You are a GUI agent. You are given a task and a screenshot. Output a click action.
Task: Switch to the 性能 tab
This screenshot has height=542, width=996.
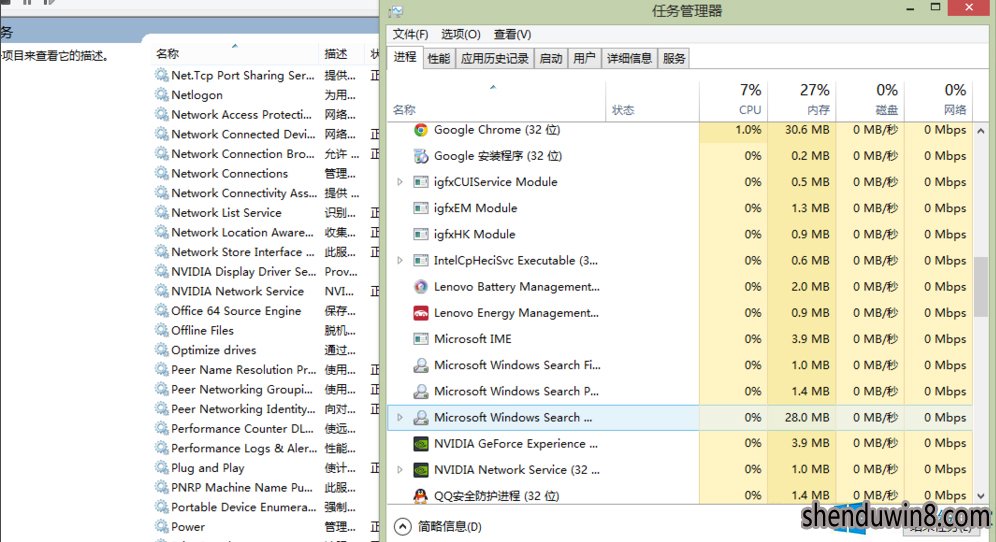pyautogui.click(x=439, y=58)
